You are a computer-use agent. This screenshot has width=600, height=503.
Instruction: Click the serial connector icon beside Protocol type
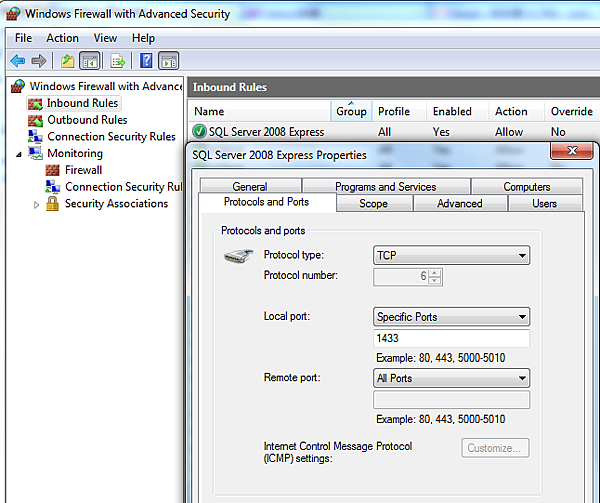click(x=238, y=256)
